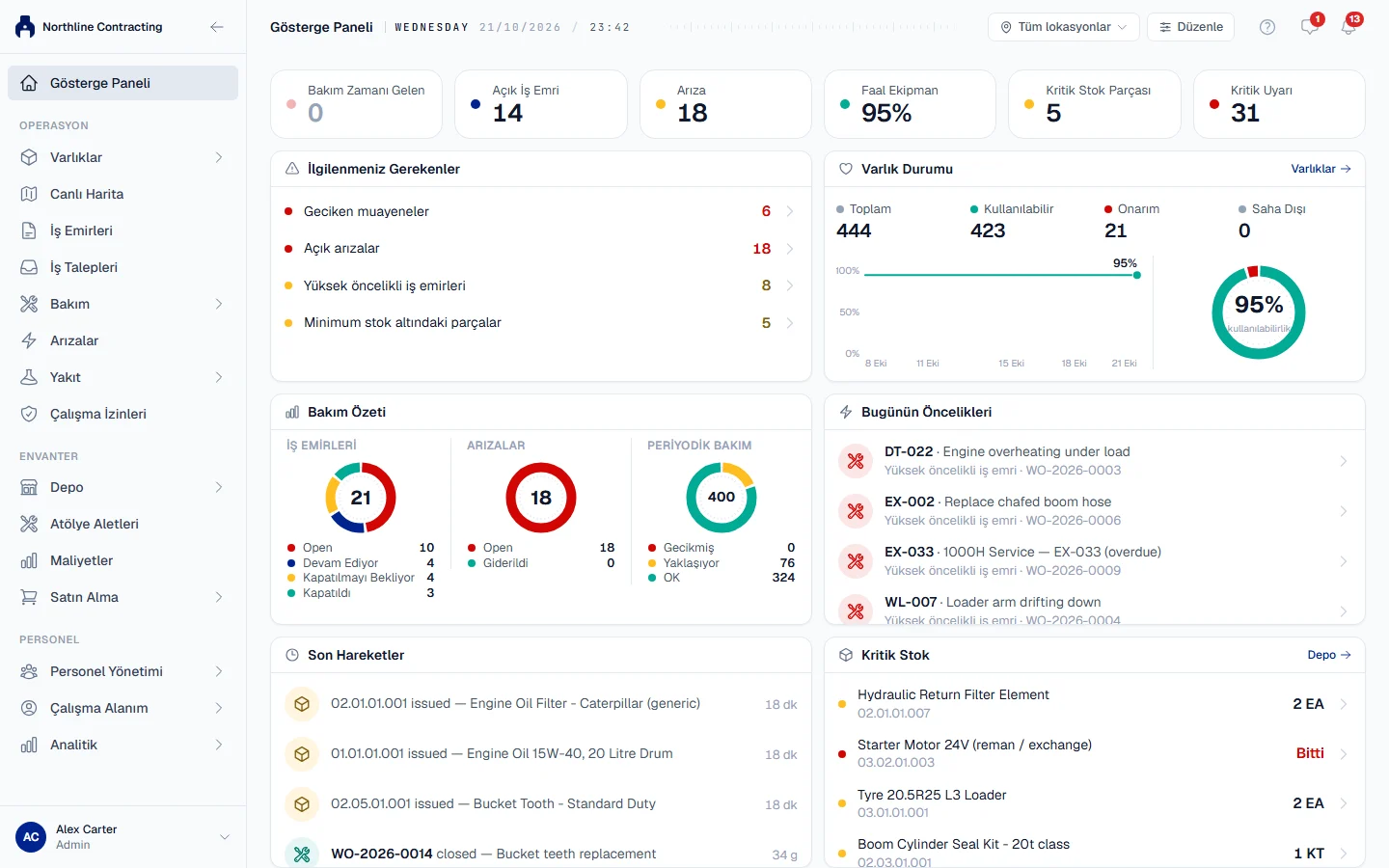Expand the Bakım sidebar submenu
The height and width of the screenshot is (868, 1389).
click(x=219, y=304)
